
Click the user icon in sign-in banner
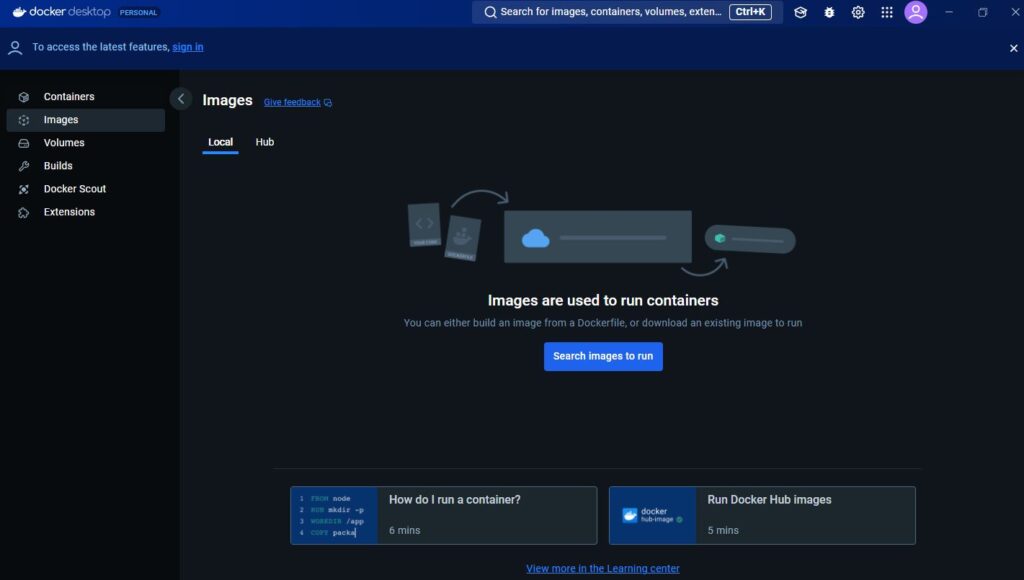(x=15, y=48)
